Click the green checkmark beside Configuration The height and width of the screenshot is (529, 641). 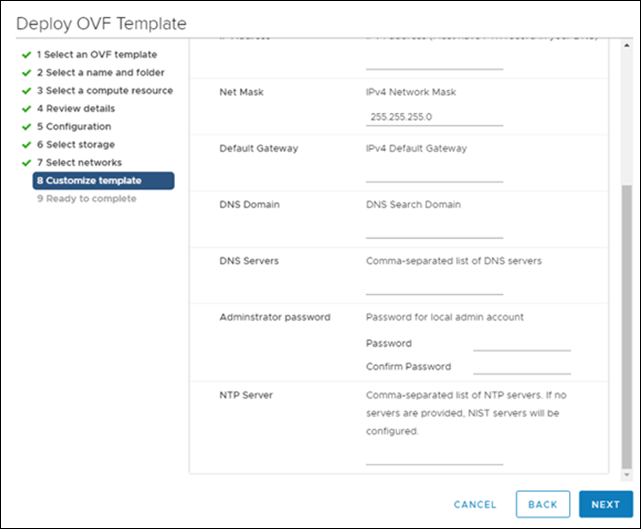click(x=26, y=126)
